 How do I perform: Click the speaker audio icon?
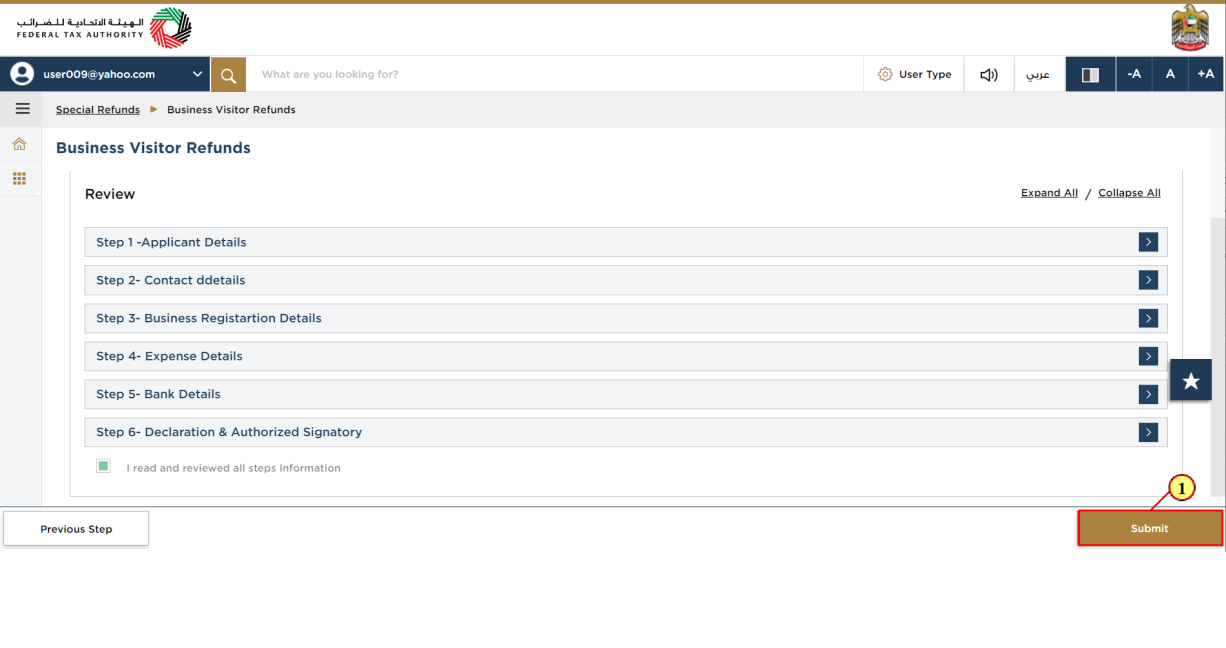pyautogui.click(x=989, y=75)
